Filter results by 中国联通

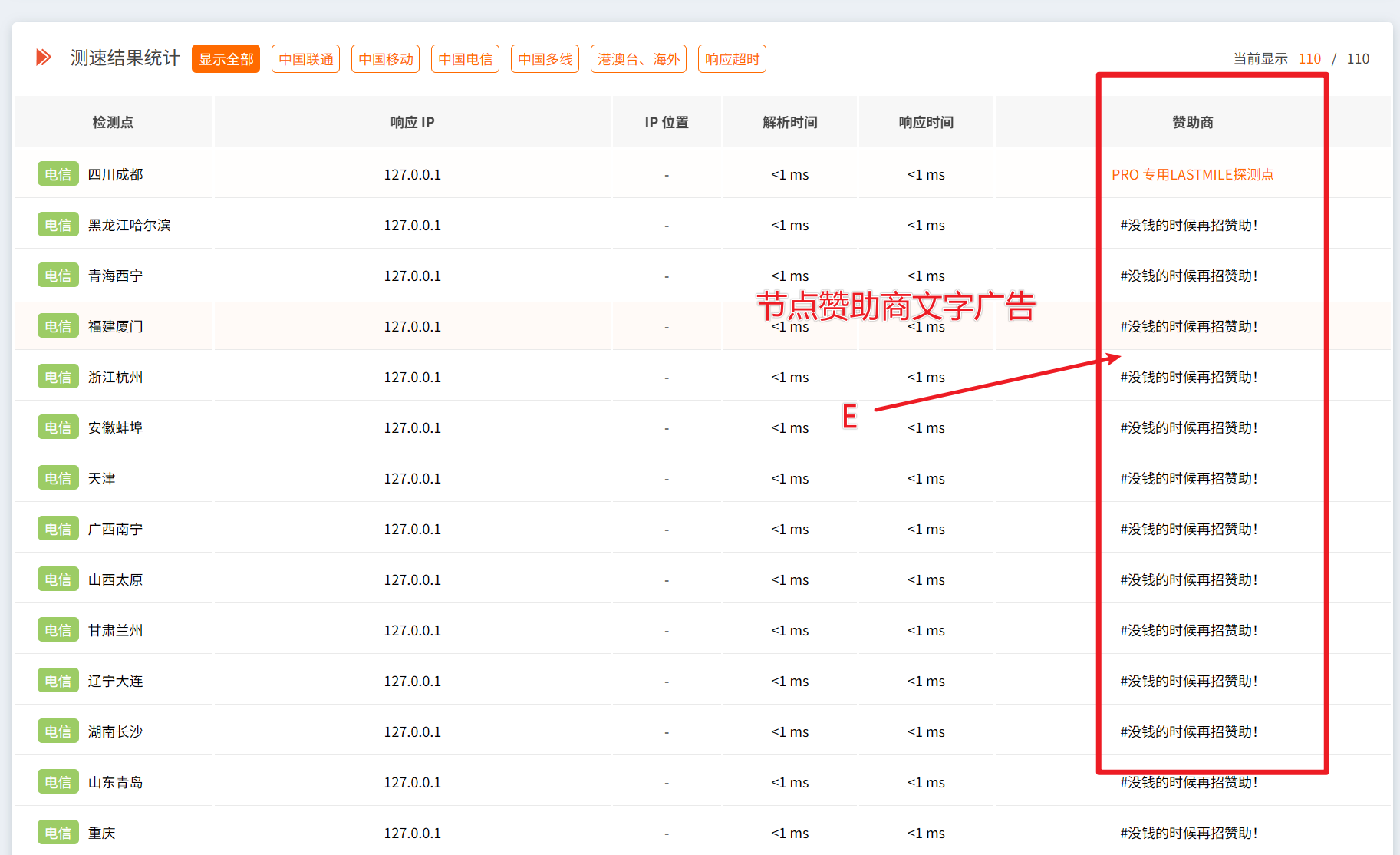coord(305,59)
